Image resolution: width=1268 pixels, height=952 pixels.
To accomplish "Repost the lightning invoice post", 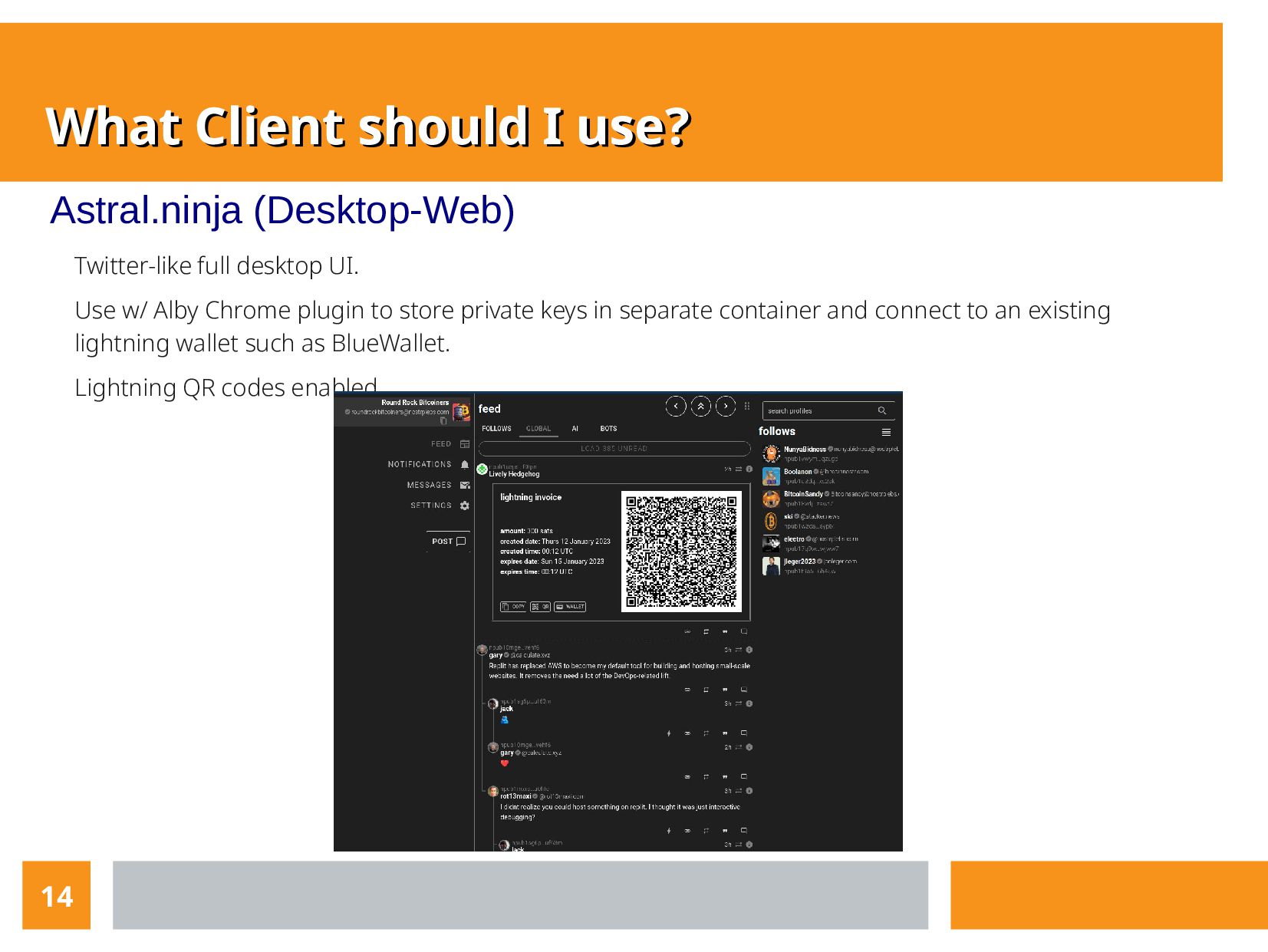I will (706, 632).
